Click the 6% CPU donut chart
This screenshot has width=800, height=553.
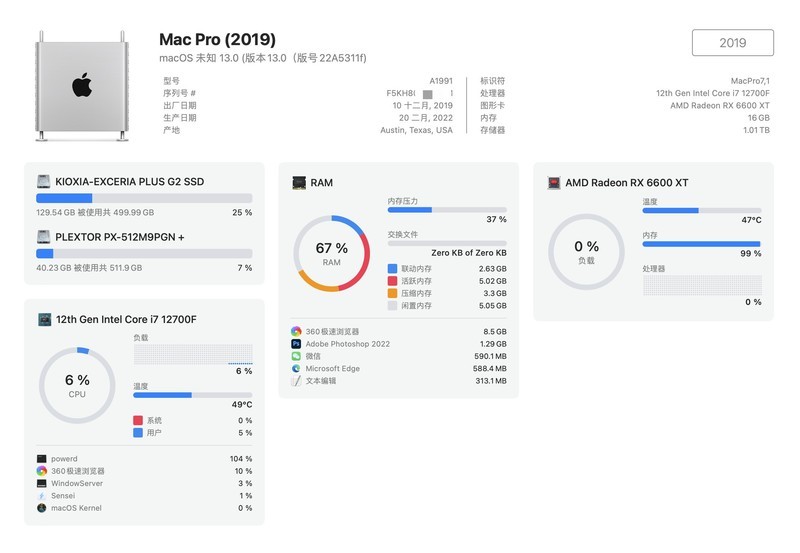77,386
